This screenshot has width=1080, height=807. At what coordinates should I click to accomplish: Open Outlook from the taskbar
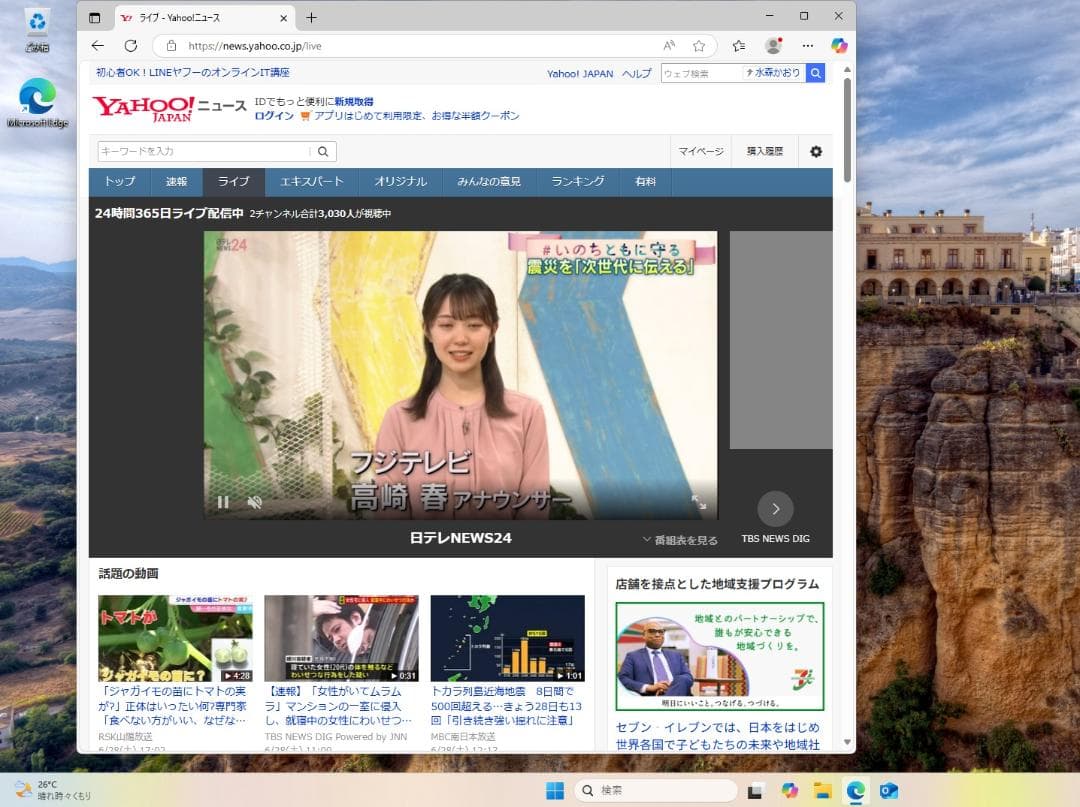[x=888, y=791]
